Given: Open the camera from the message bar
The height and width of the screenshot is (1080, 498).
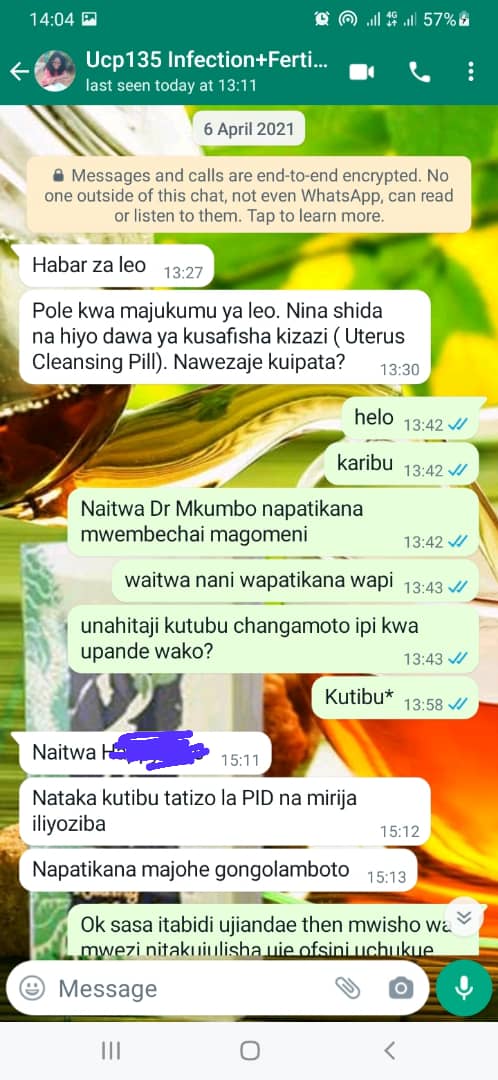Looking at the screenshot, I should pyautogui.click(x=400, y=989).
